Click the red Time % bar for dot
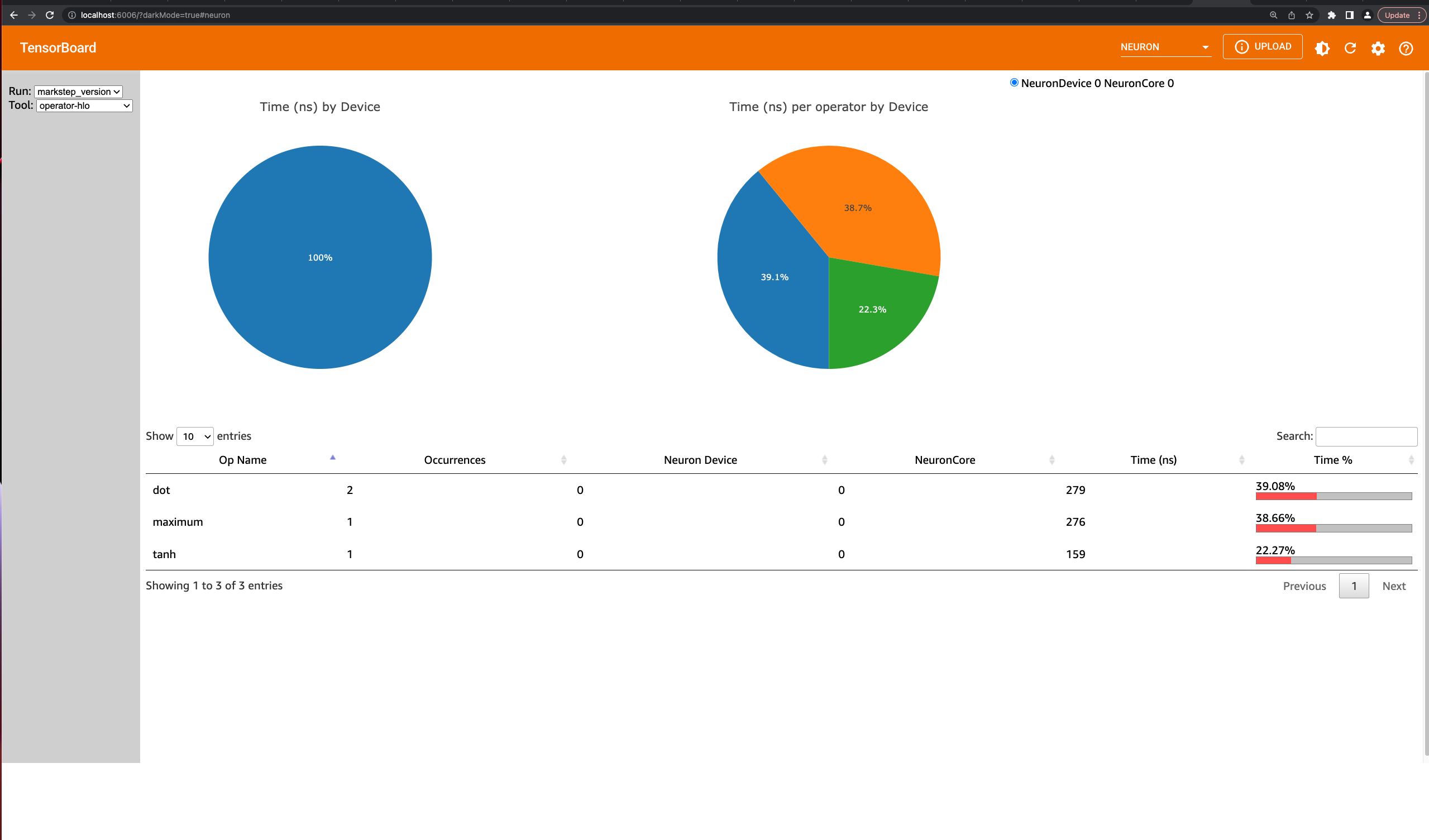The image size is (1429, 840). (x=1285, y=496)
